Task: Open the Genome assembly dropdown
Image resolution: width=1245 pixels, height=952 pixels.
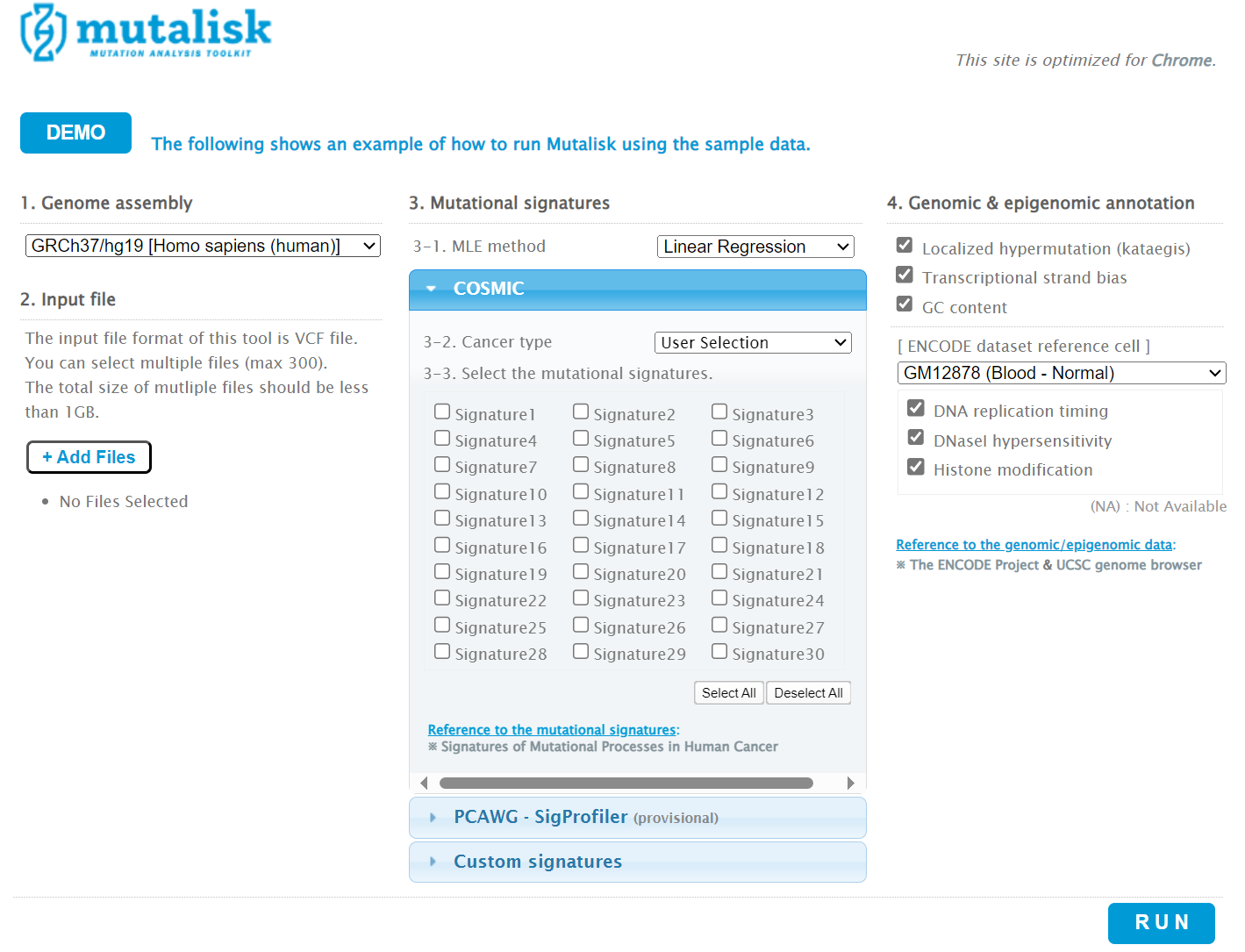Action: [x=203, y=247]
